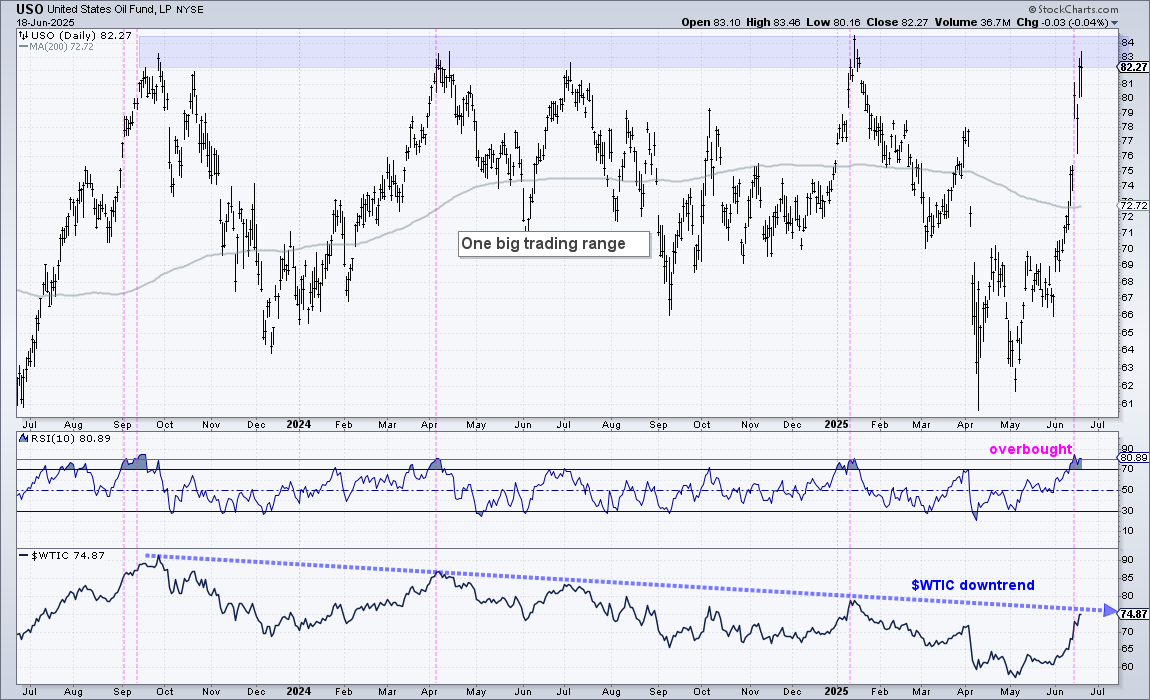Viewport: 1150px width, 700px height.
Task: Open the blue dropdown arrow after Chg value
Action: 1115,23
